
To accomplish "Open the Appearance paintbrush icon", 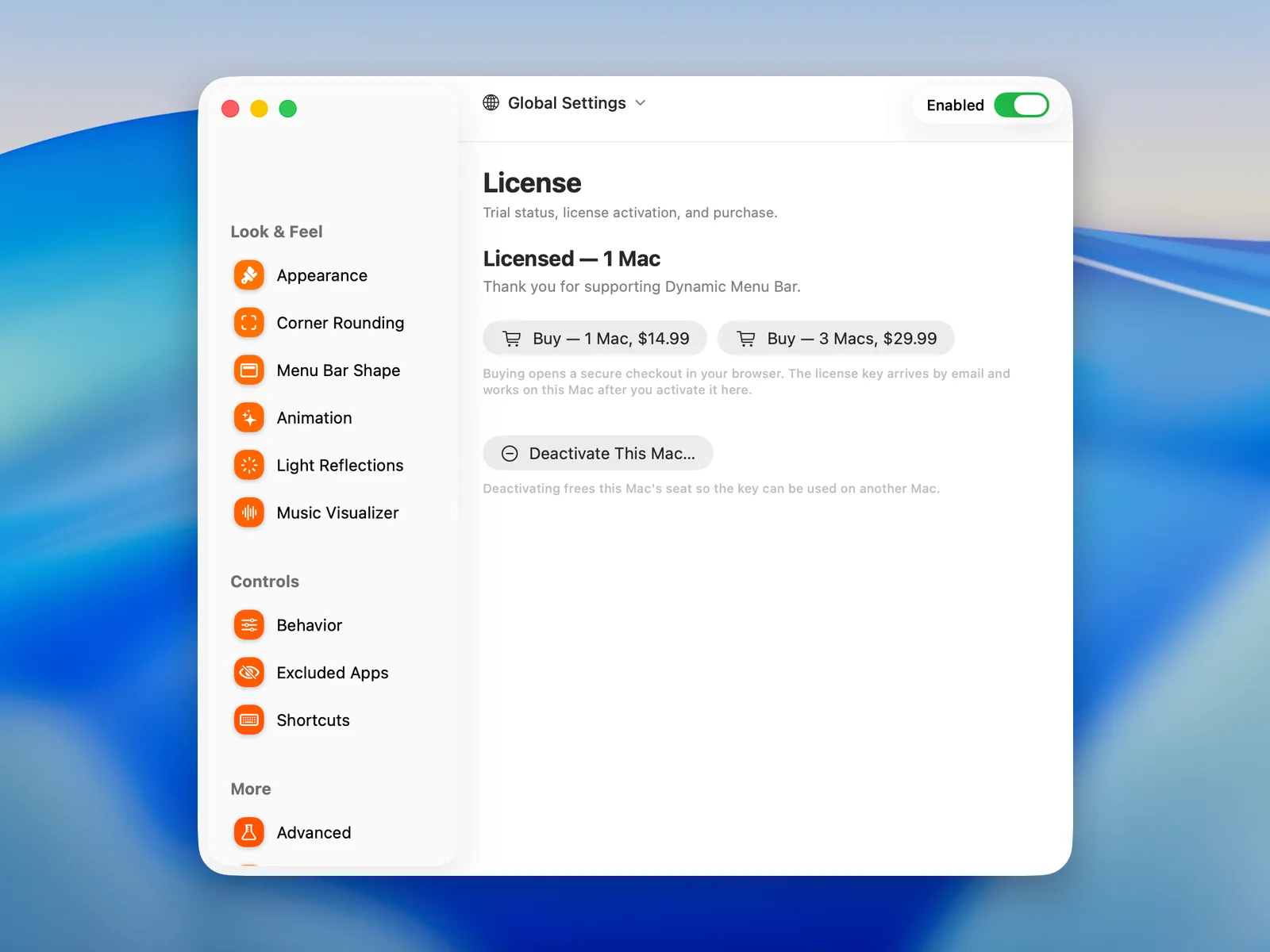I will (x=249, y=275).
